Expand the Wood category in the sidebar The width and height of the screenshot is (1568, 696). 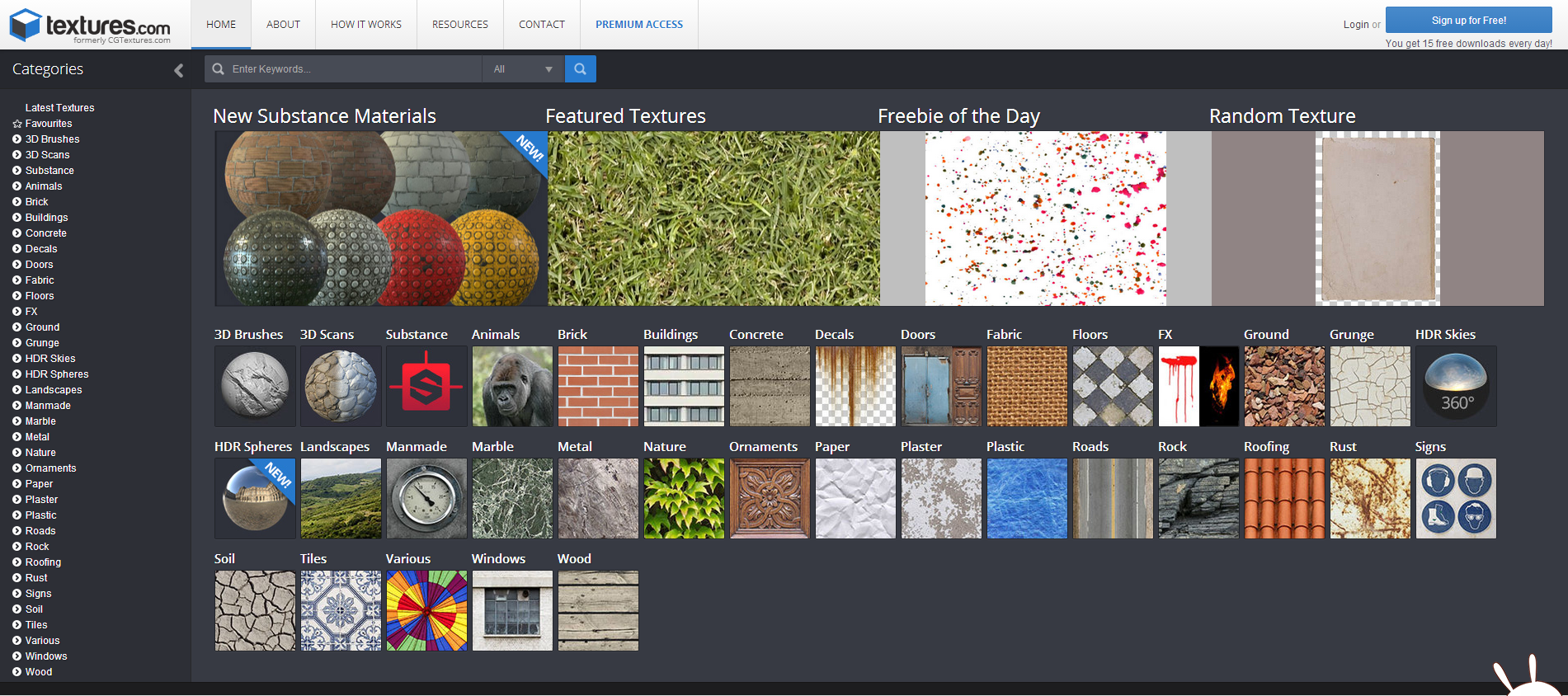click(17, 672)
